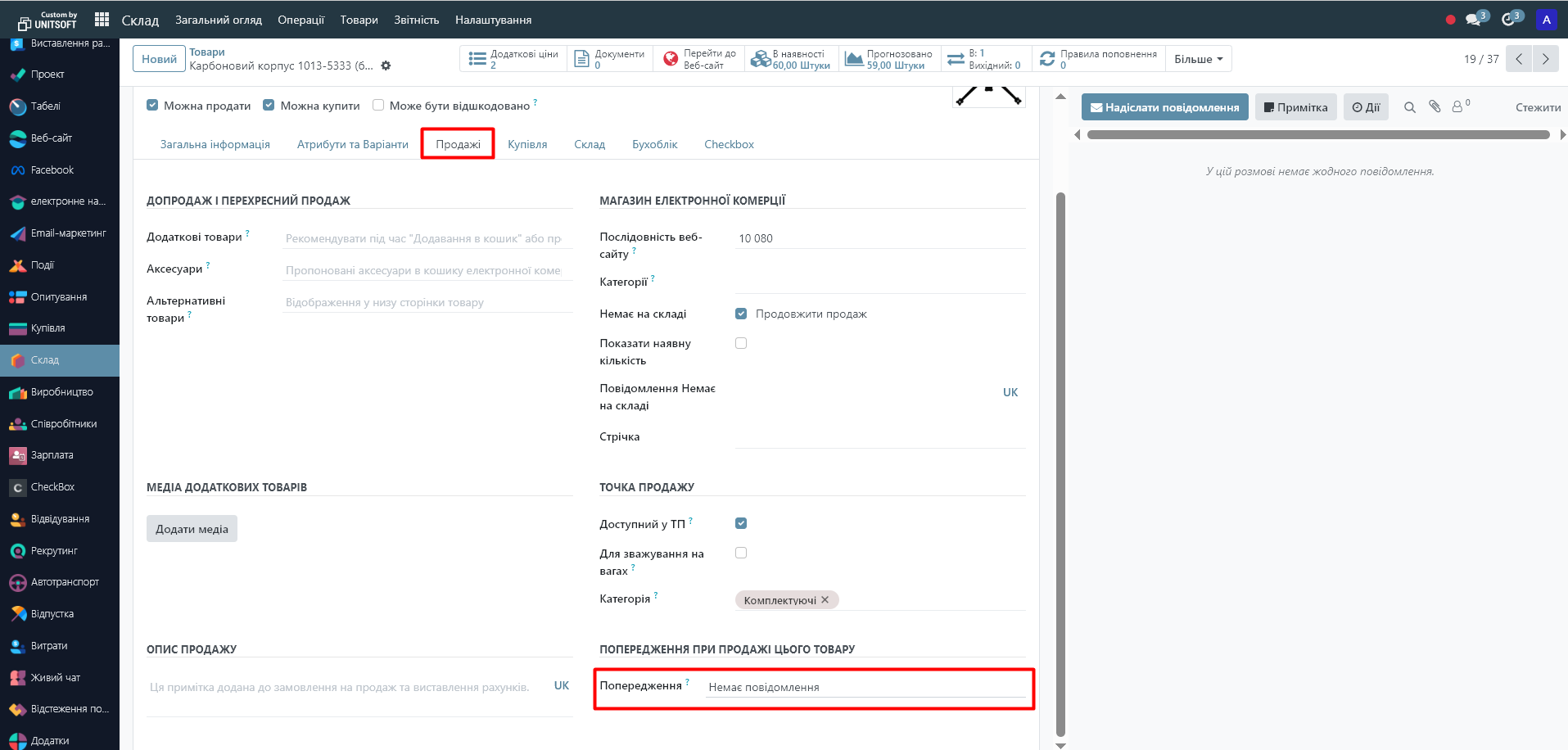Click the 'Додати медіа' button
1568x750 pixels.
(x=192, y=529)
